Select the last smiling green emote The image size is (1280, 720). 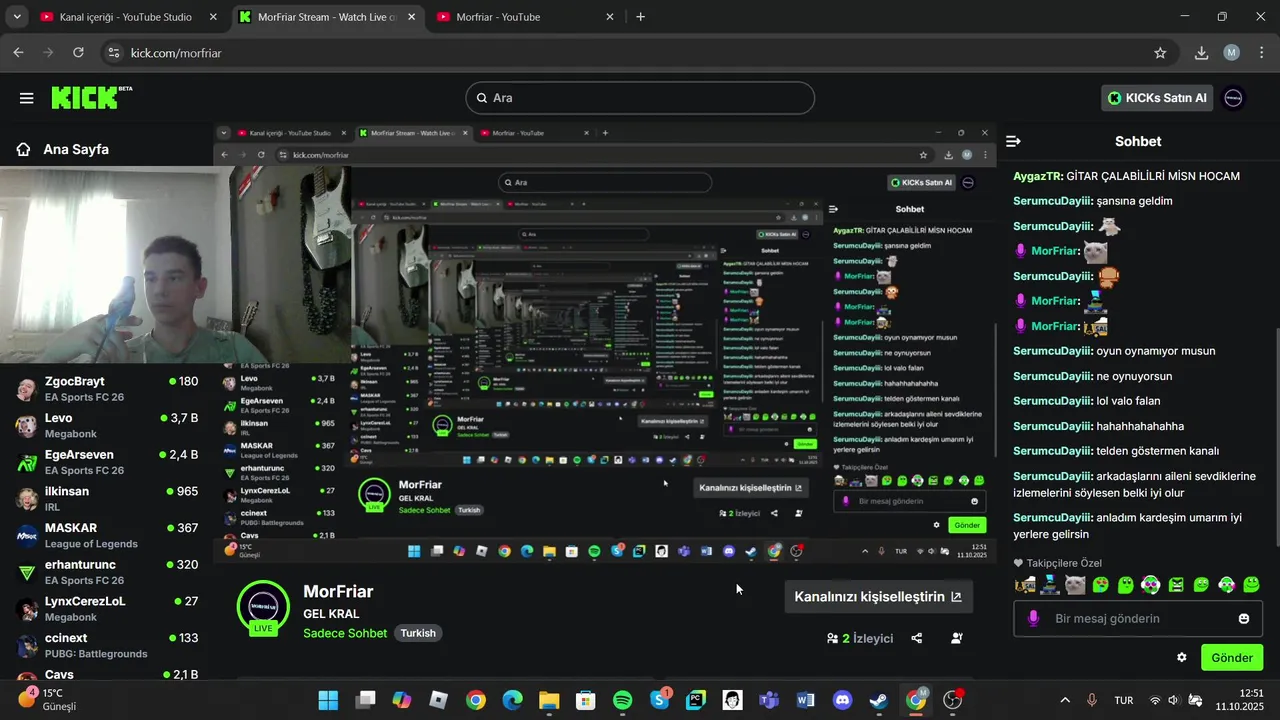pyautogui.click(x=1251, y=585)
